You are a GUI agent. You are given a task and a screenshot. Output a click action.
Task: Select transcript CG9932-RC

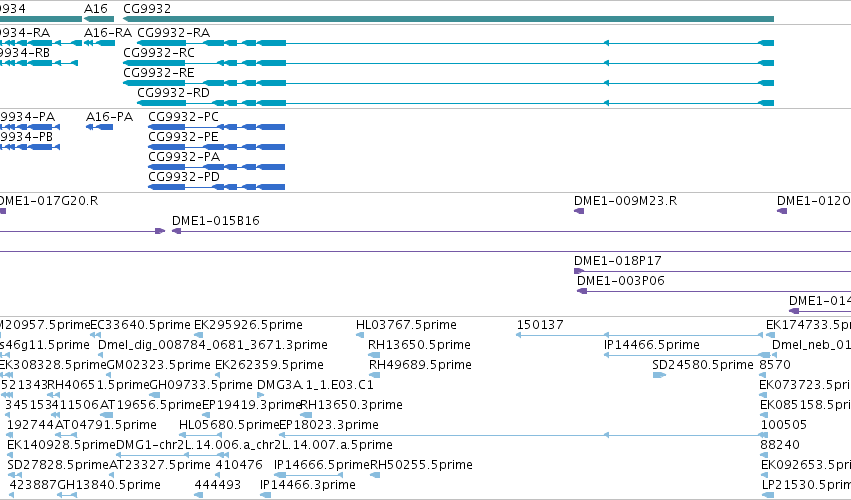[x=448, y=63]
